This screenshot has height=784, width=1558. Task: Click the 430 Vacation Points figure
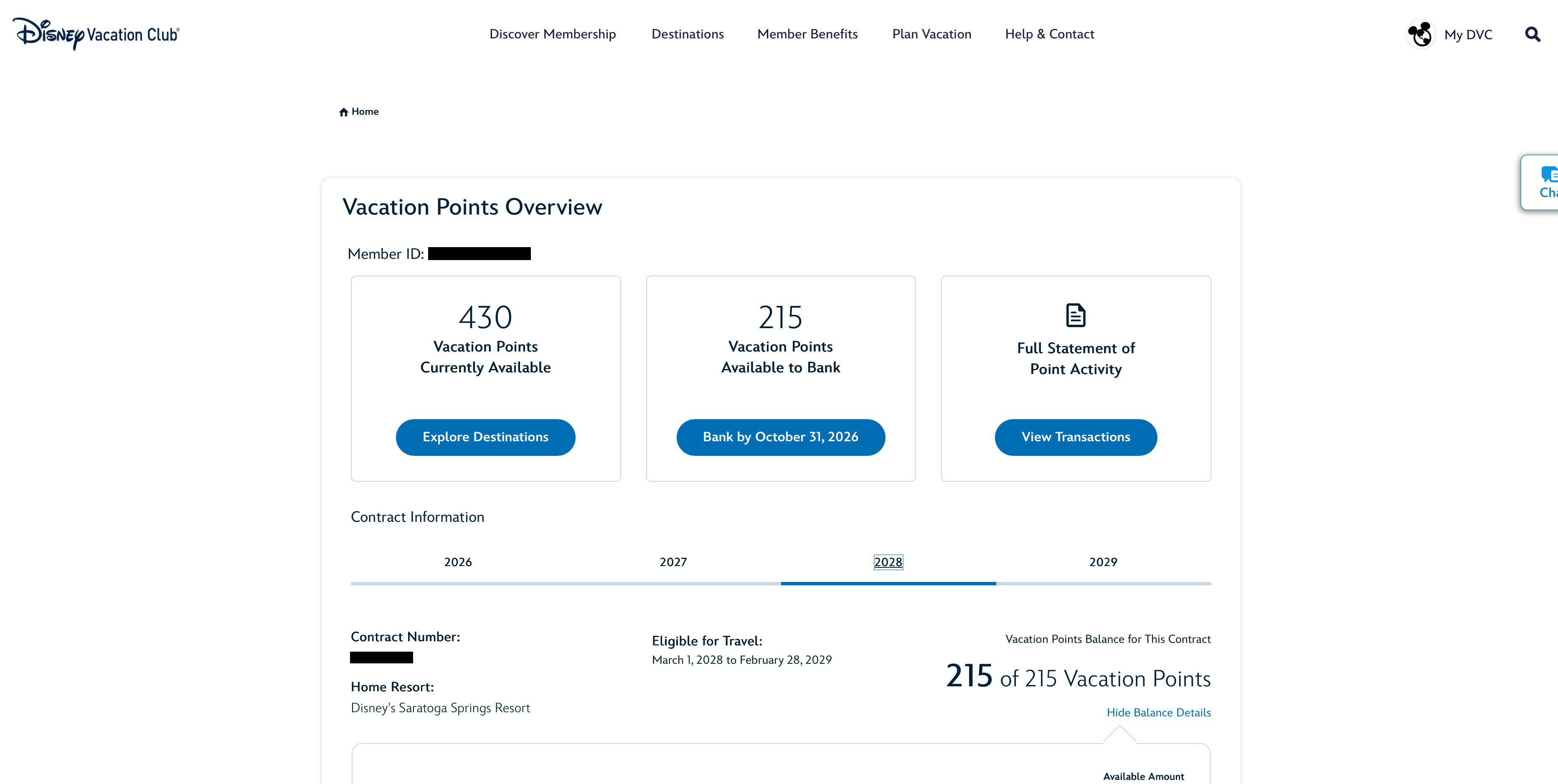point(486,317)
